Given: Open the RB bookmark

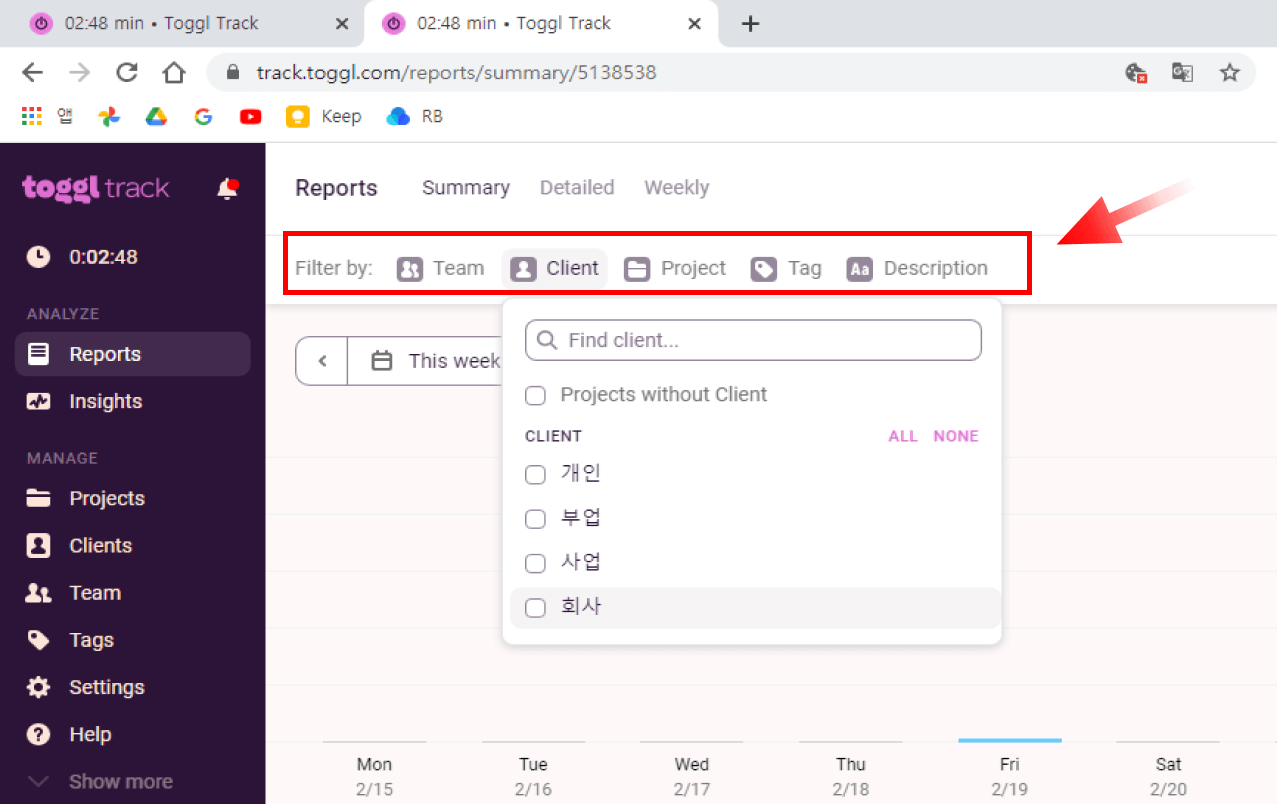Looking at the screenshot, I should (414, 116).
